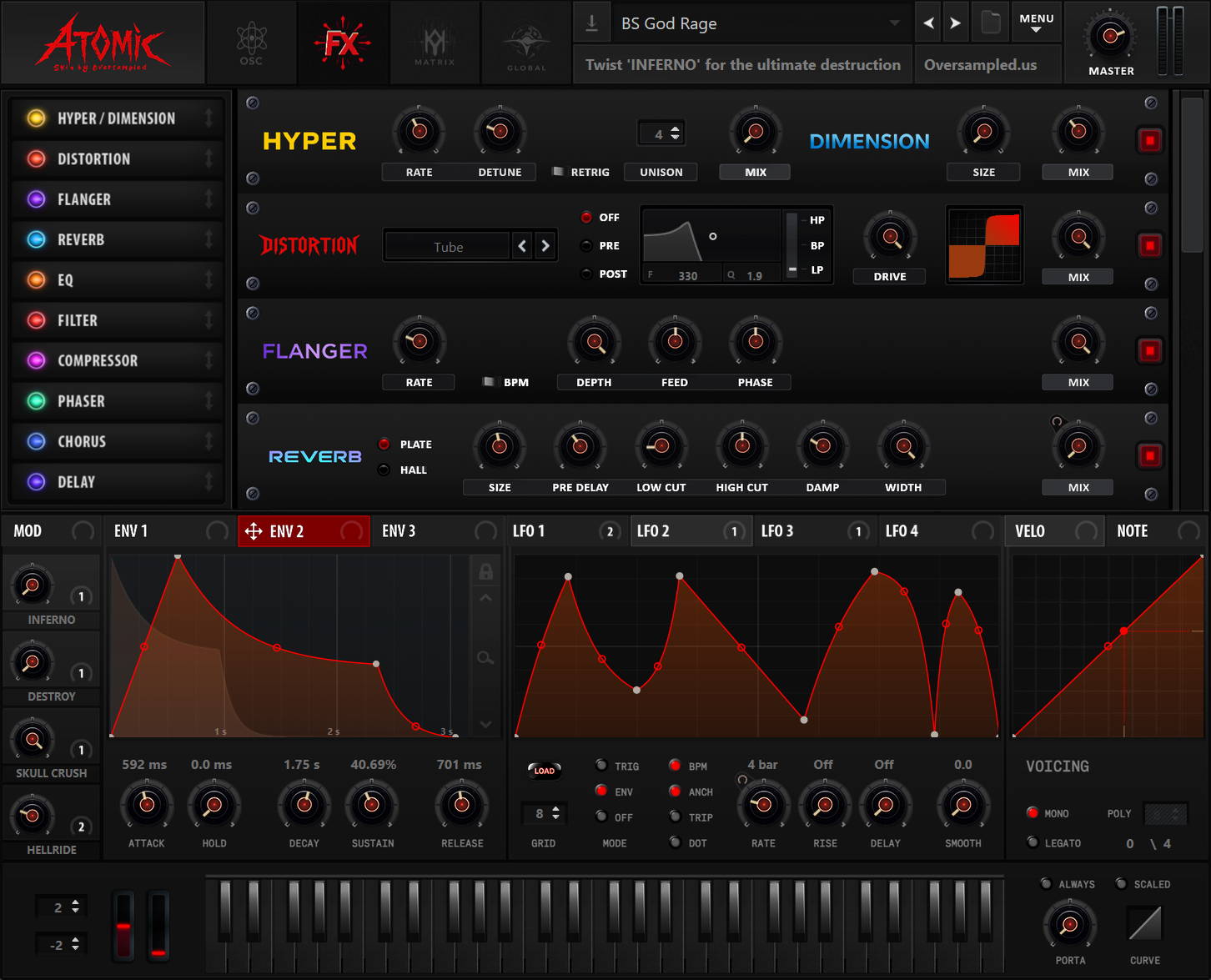This screenshot has width=1211, height=980.
Task: Open the Matrix page icon
Action: (435, 43)
